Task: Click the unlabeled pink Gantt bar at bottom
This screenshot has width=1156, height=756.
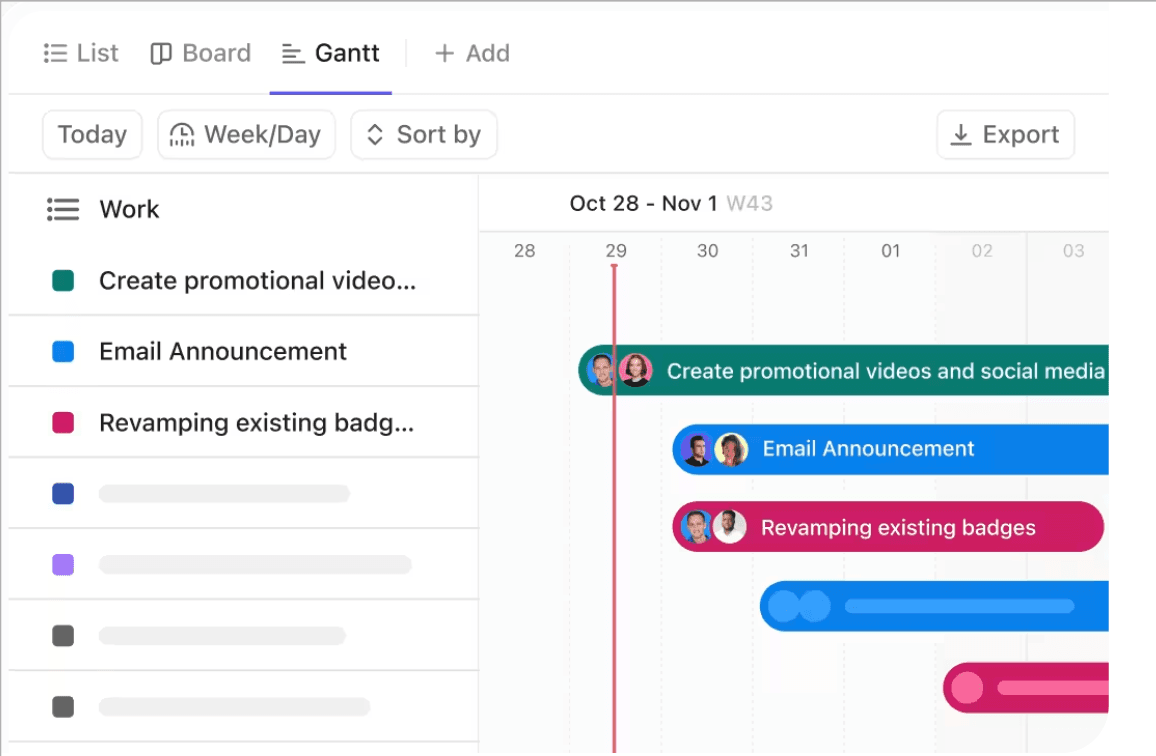Action: pyautogui.click(x=1026, y=687)
